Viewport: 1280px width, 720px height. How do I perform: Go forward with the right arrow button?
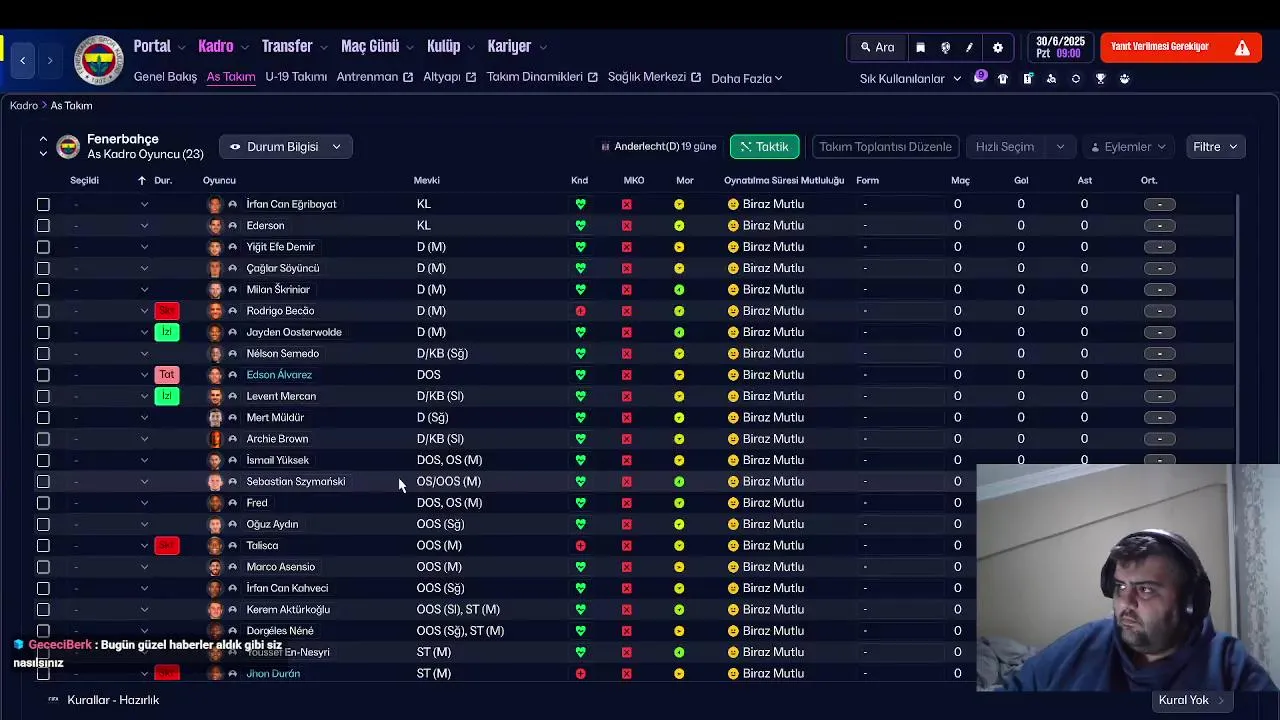[49, 60]
